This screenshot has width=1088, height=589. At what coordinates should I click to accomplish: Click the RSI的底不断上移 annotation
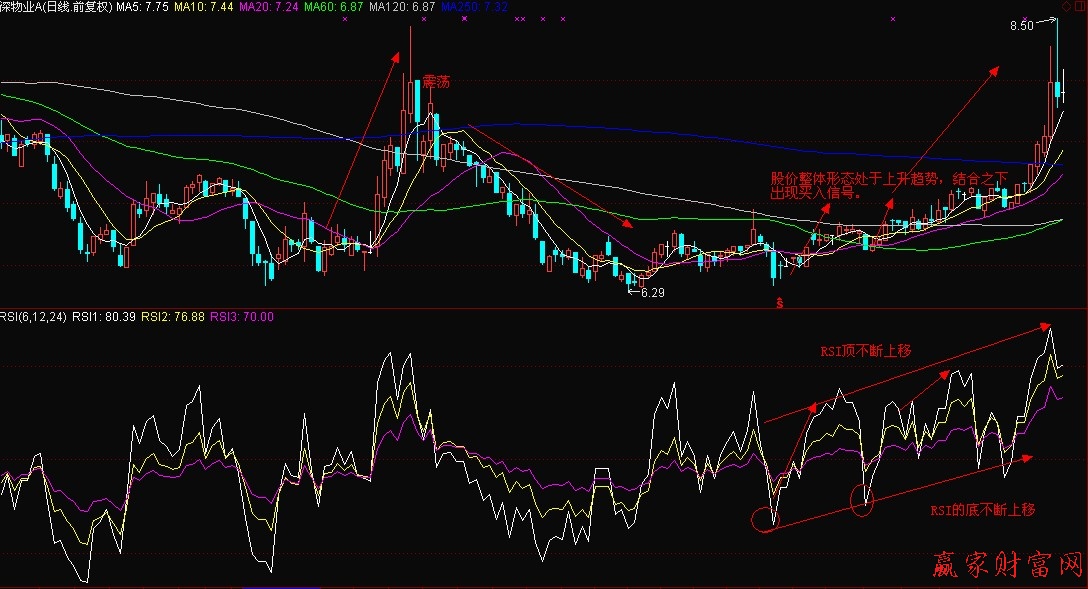(982, 510)
